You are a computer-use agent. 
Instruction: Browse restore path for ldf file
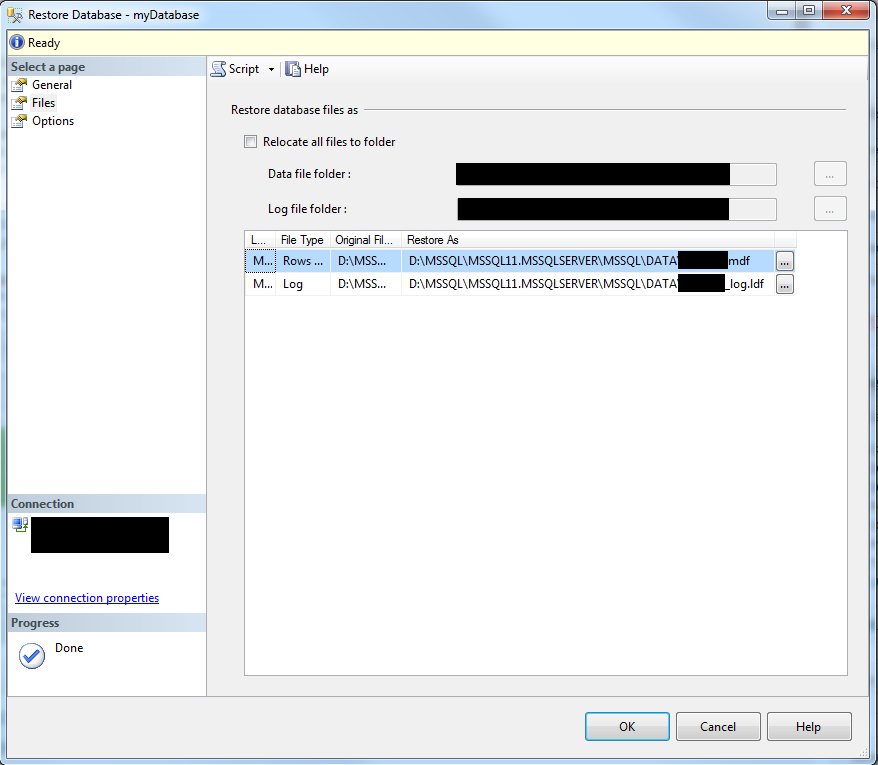pyautogui.click(x=784, y=284)
